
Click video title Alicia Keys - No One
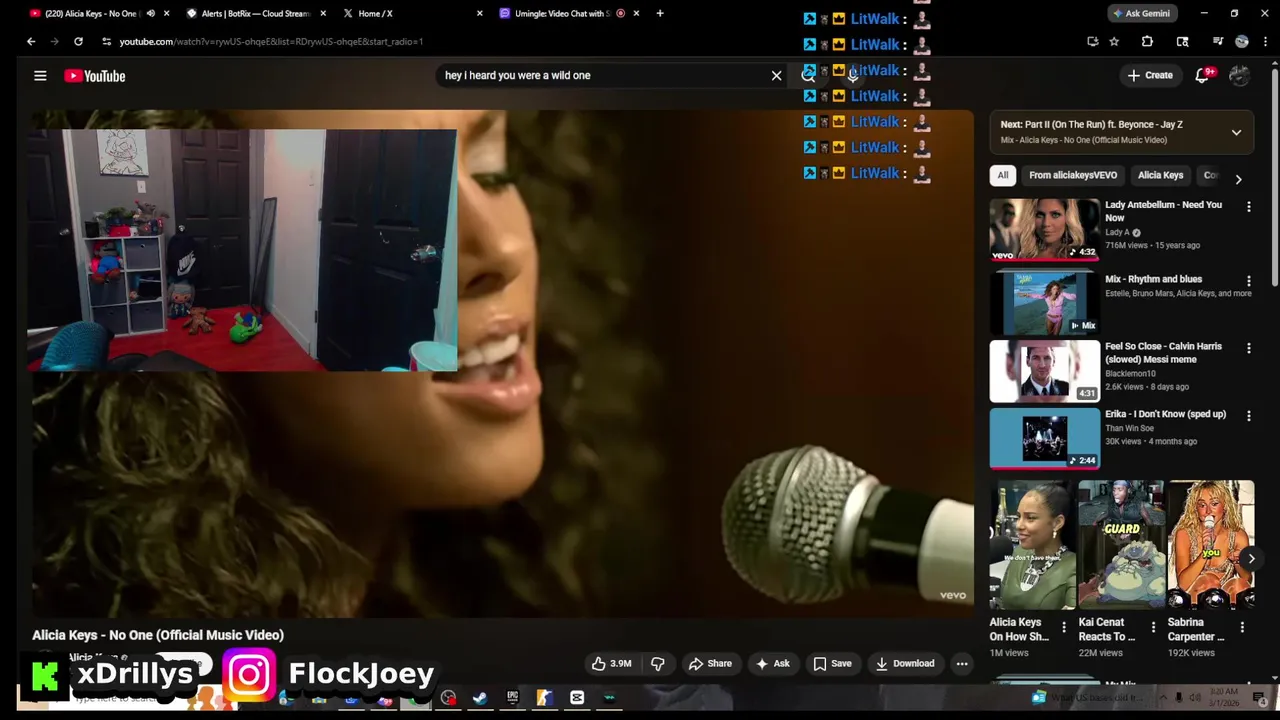click(x=158, y=635)
